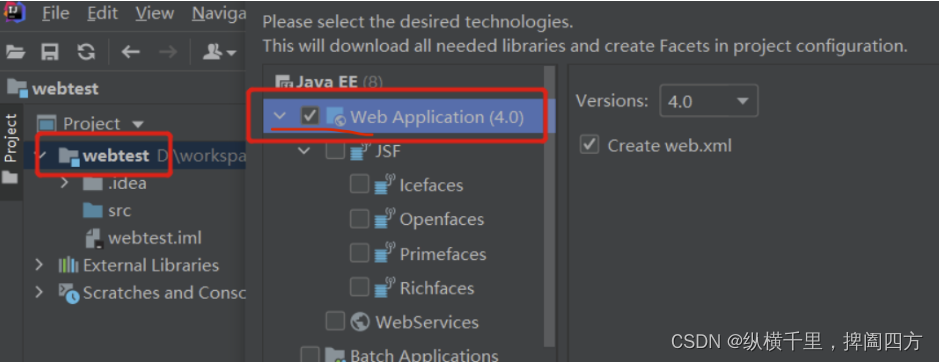Click the External Libraries icon
This screenshot has height=362, width=939.
pos(68,265)
